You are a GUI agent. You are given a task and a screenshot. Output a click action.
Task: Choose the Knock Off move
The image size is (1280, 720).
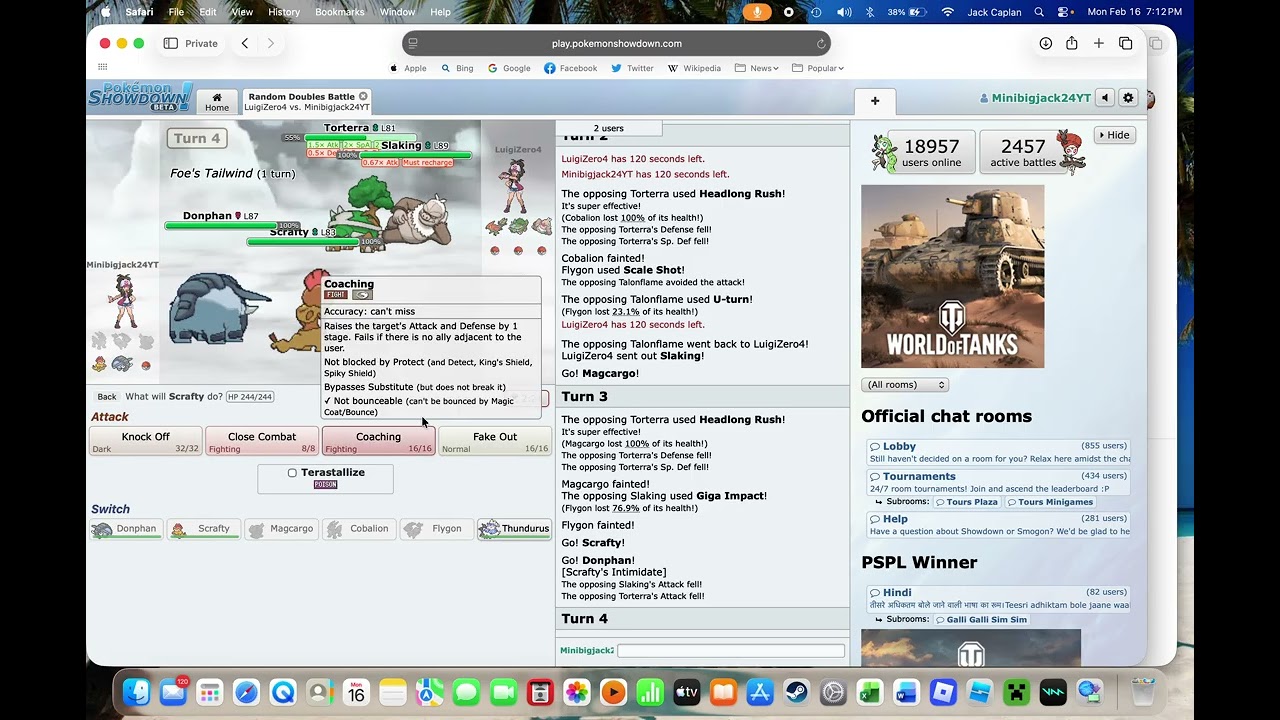pos(145,441)
